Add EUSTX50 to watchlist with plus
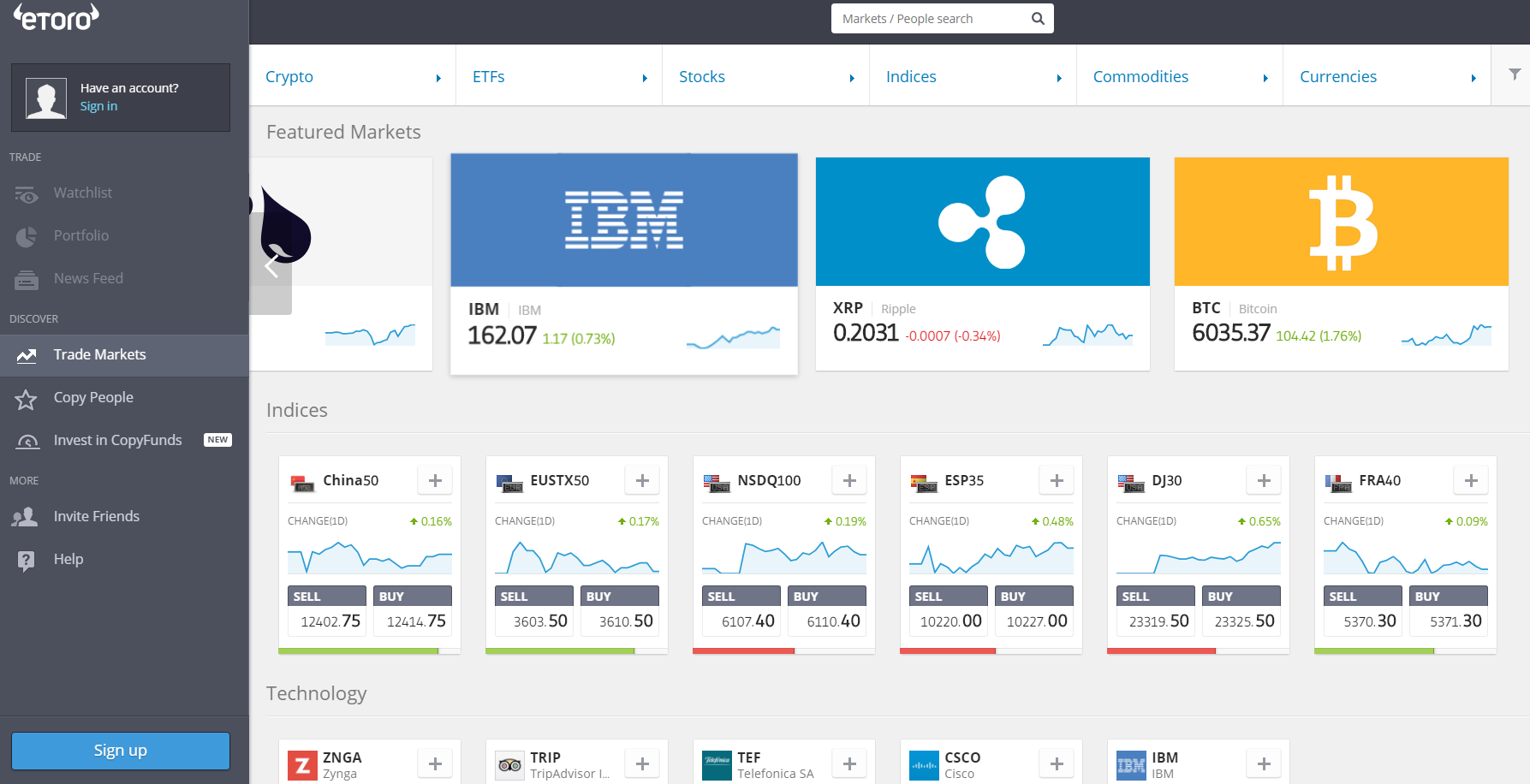Image resolution: width=1530 pixels, height=784 pixels. 642,480
